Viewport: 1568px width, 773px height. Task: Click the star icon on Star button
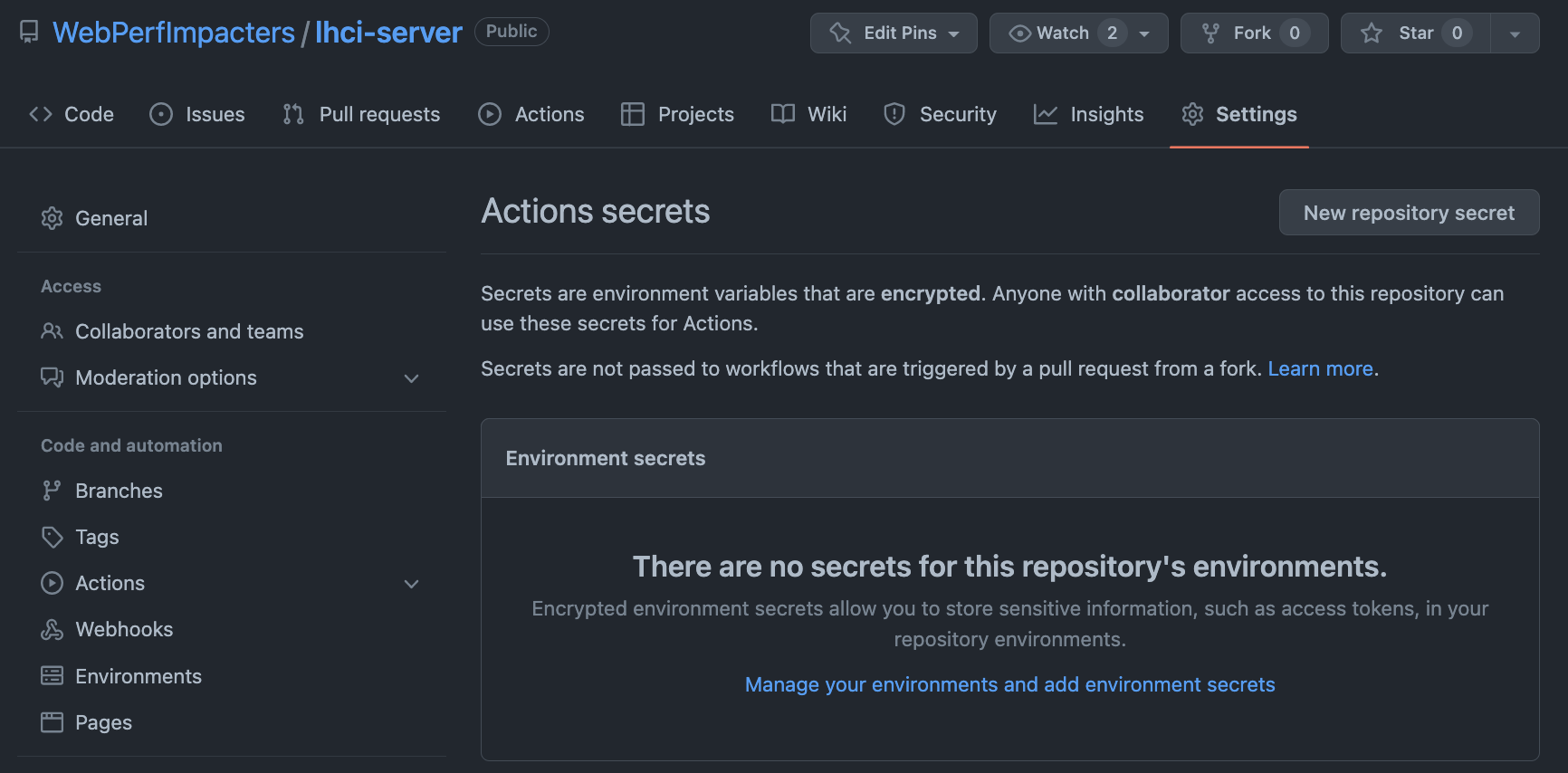pyautogui.click(x=1372, y=33)
